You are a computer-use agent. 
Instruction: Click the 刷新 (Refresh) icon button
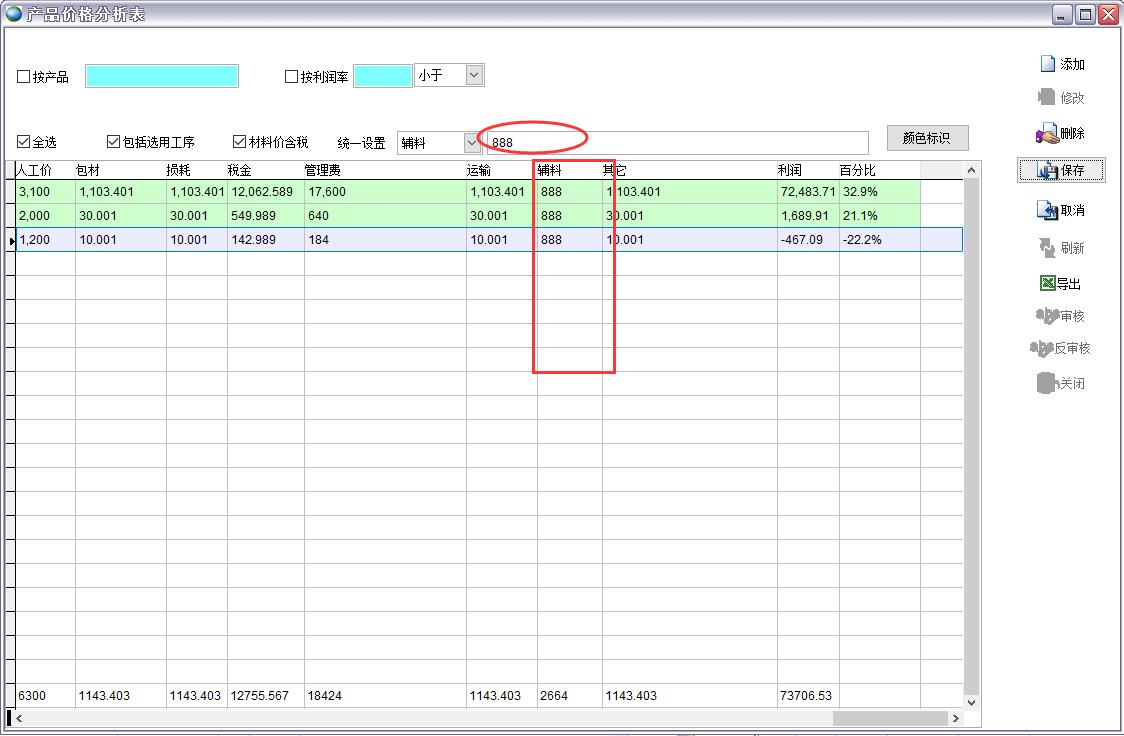tap(1061, 248)
